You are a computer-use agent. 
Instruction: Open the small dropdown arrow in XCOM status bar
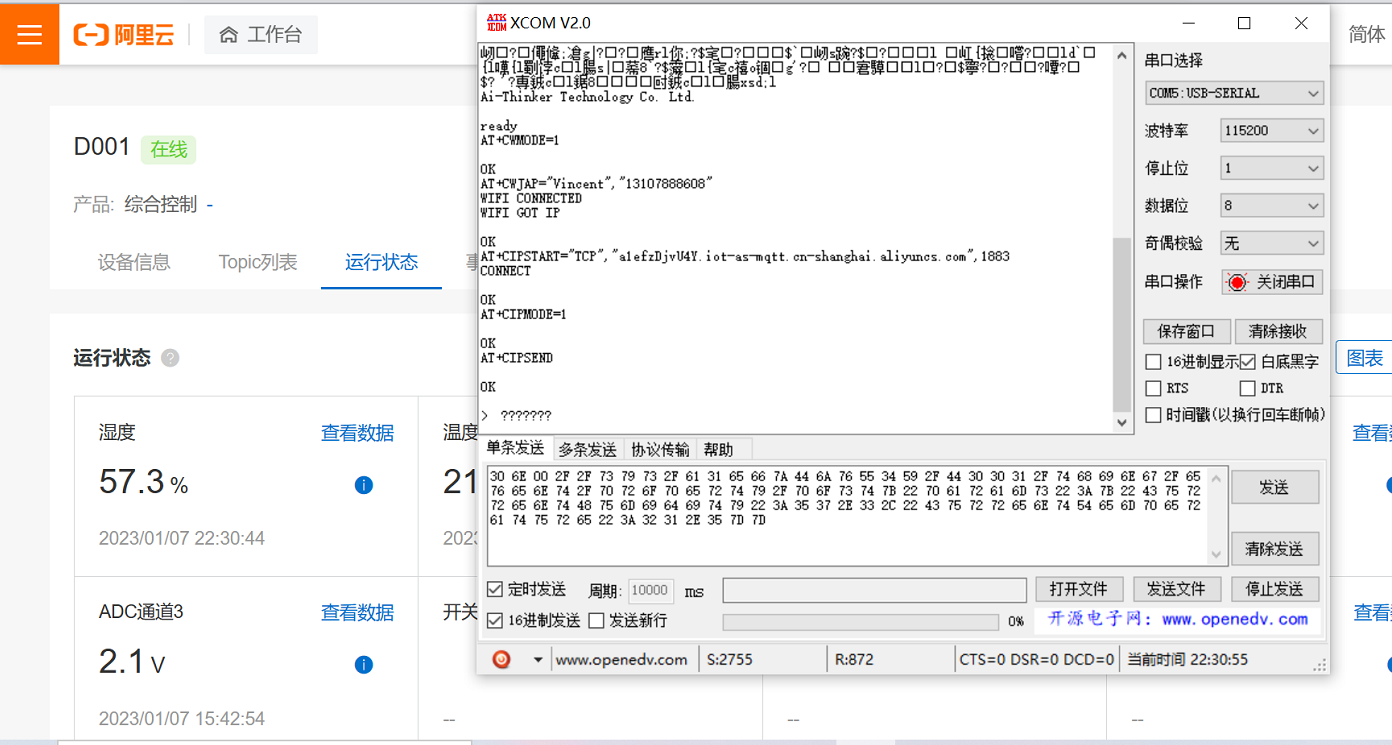(538, 660)
